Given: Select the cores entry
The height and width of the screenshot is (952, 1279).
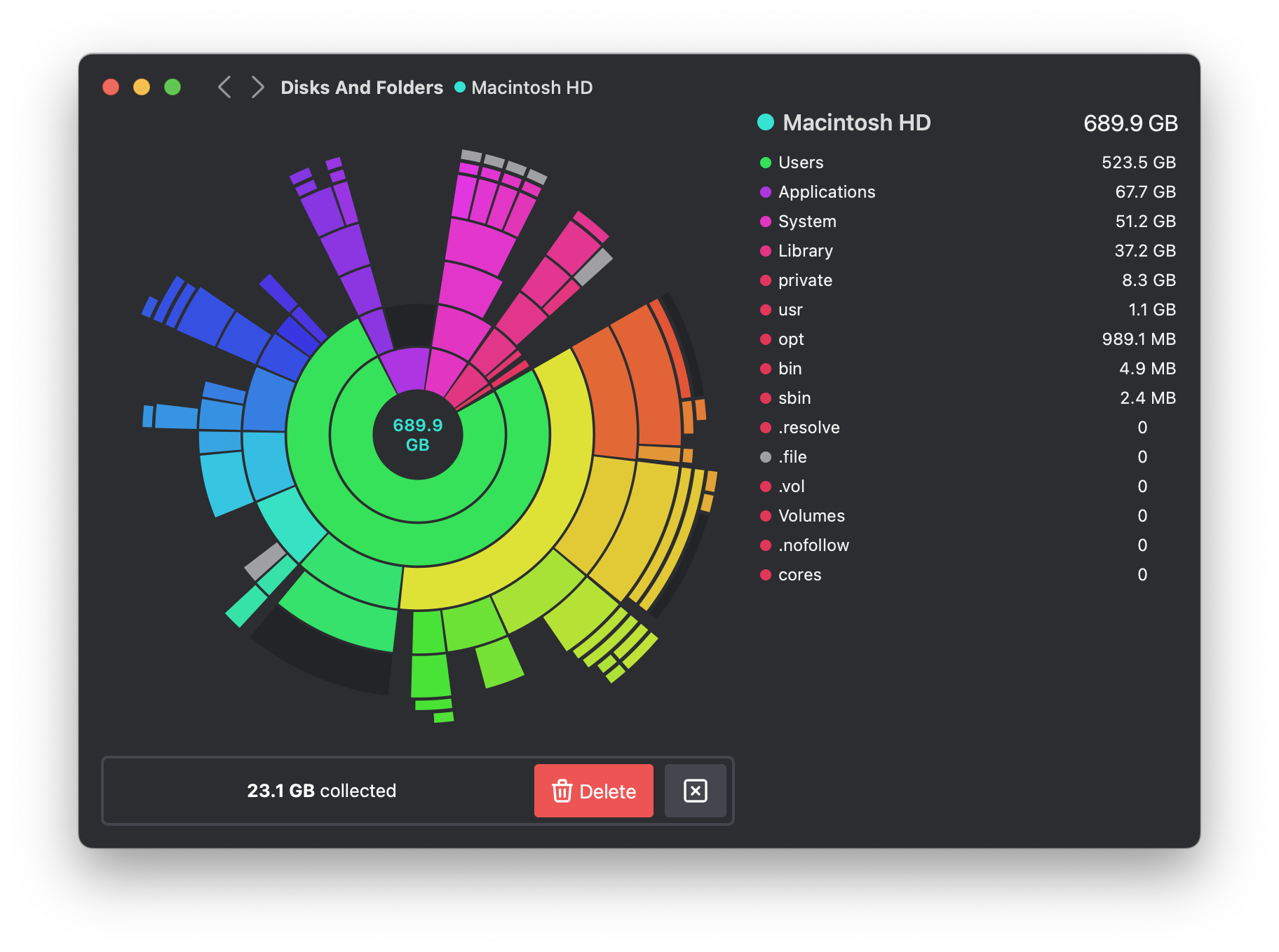Looking at the screenshot, I should point(968,575).
